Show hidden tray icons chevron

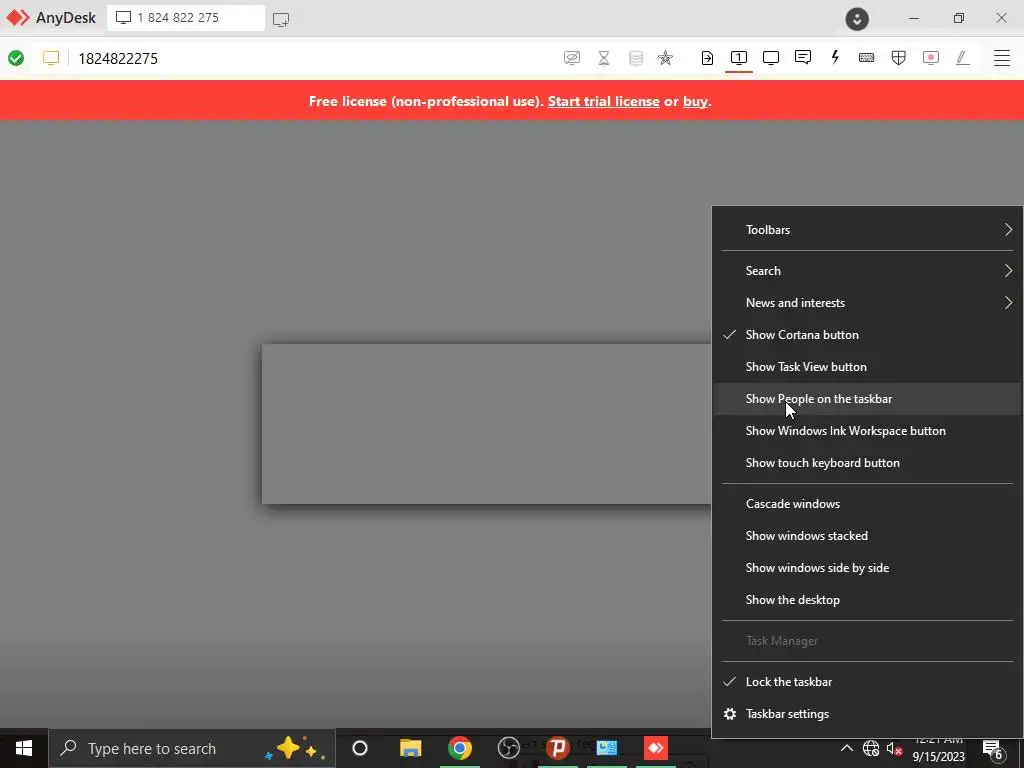point(846,748)
